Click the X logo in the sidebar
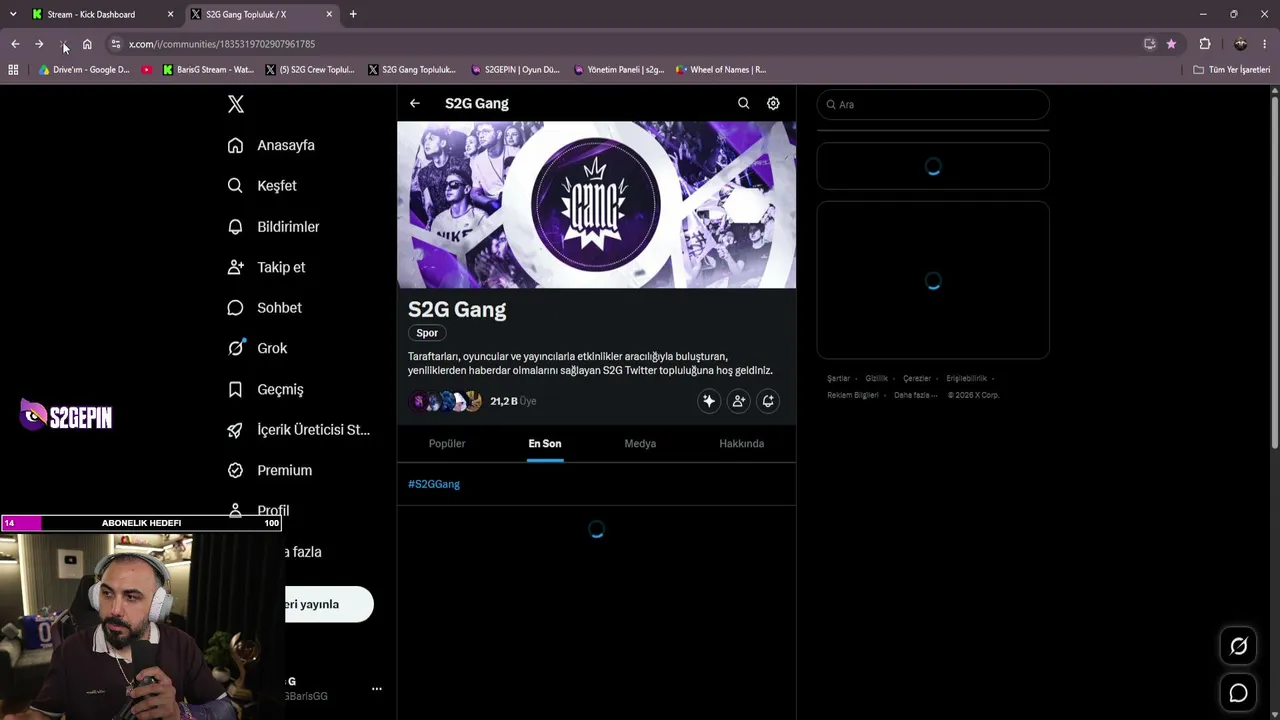The image size is (1280, 720). pyautogui.click(x=236, y=104)
